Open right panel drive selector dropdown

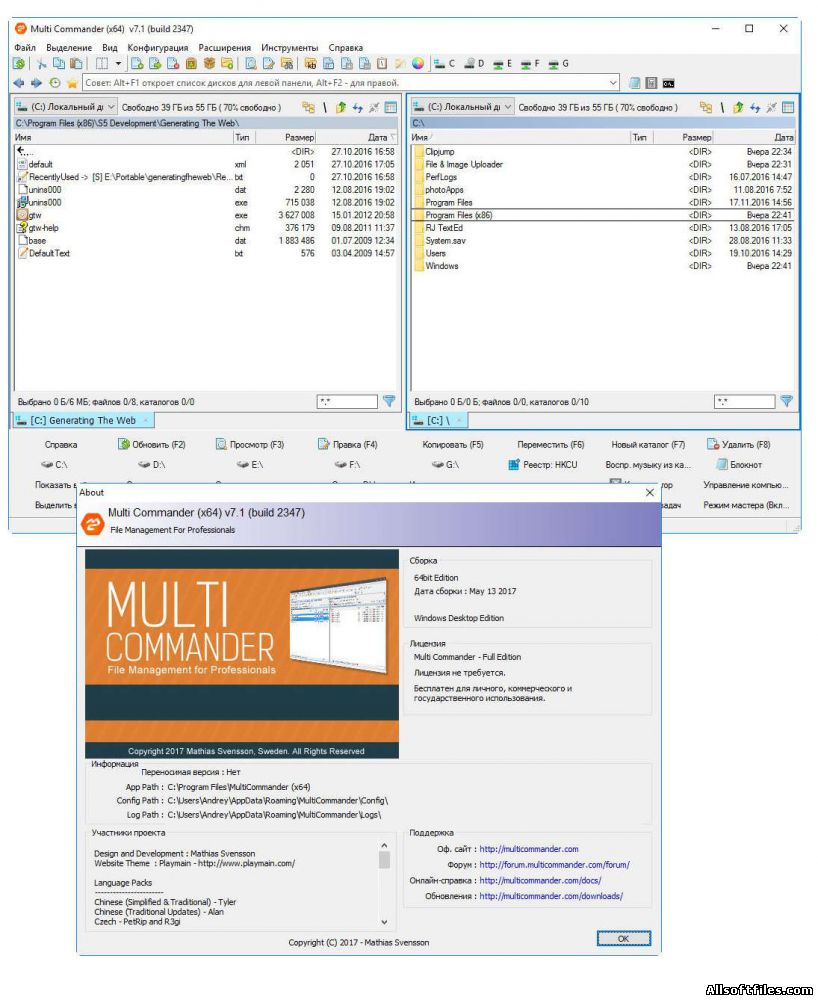[x=462, y=107]
